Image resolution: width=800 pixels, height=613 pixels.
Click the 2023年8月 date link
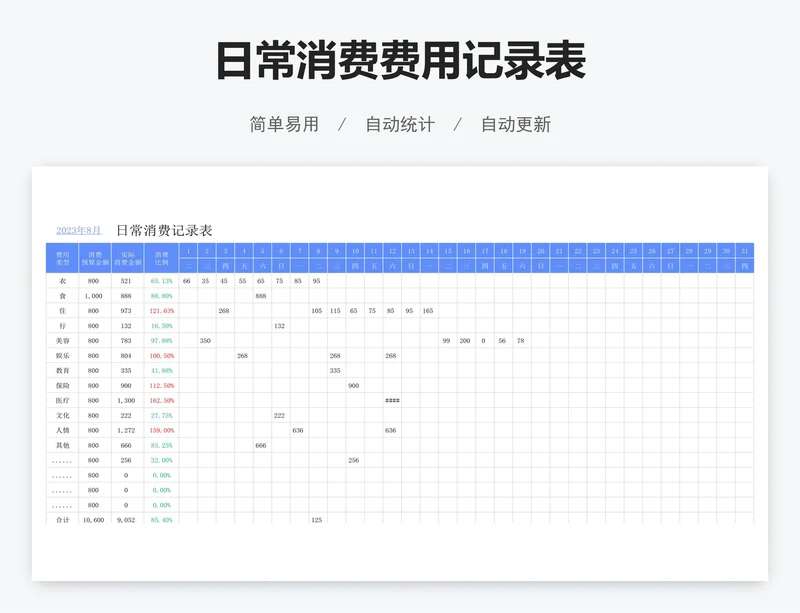coord(79,230)
